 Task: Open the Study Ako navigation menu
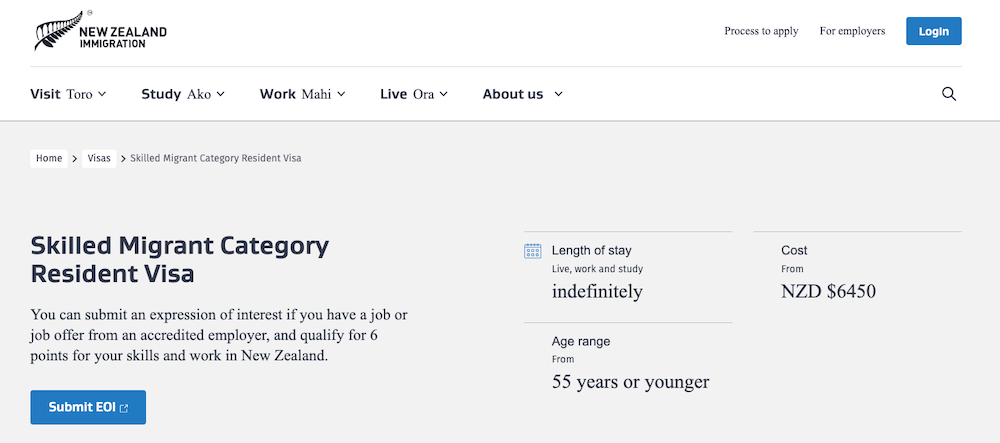click(183, 94)
